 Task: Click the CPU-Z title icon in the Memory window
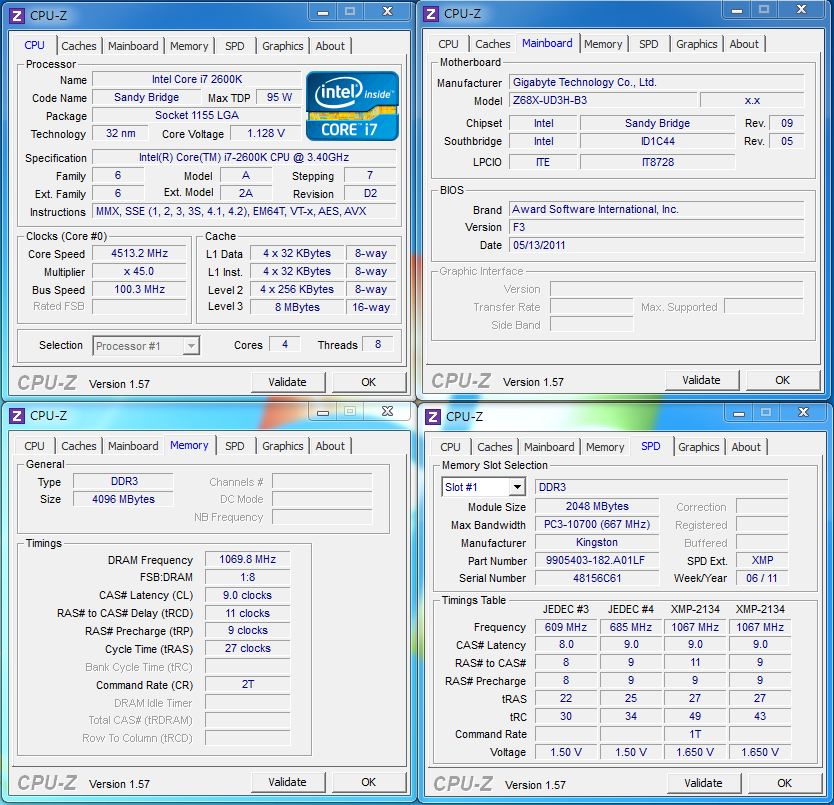click(x=17, y=415)
